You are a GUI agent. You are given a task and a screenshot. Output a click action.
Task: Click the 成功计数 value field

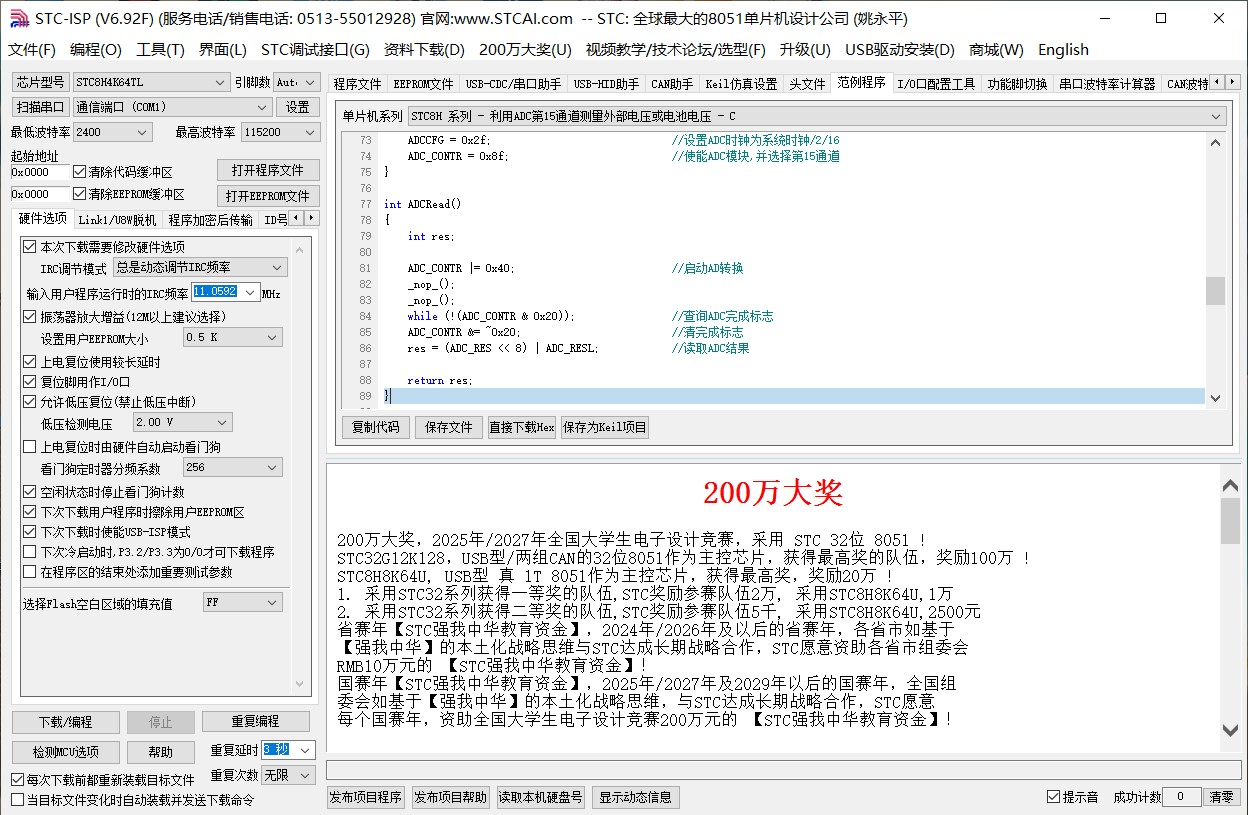pyautogui.click(x=1182, y=797)
